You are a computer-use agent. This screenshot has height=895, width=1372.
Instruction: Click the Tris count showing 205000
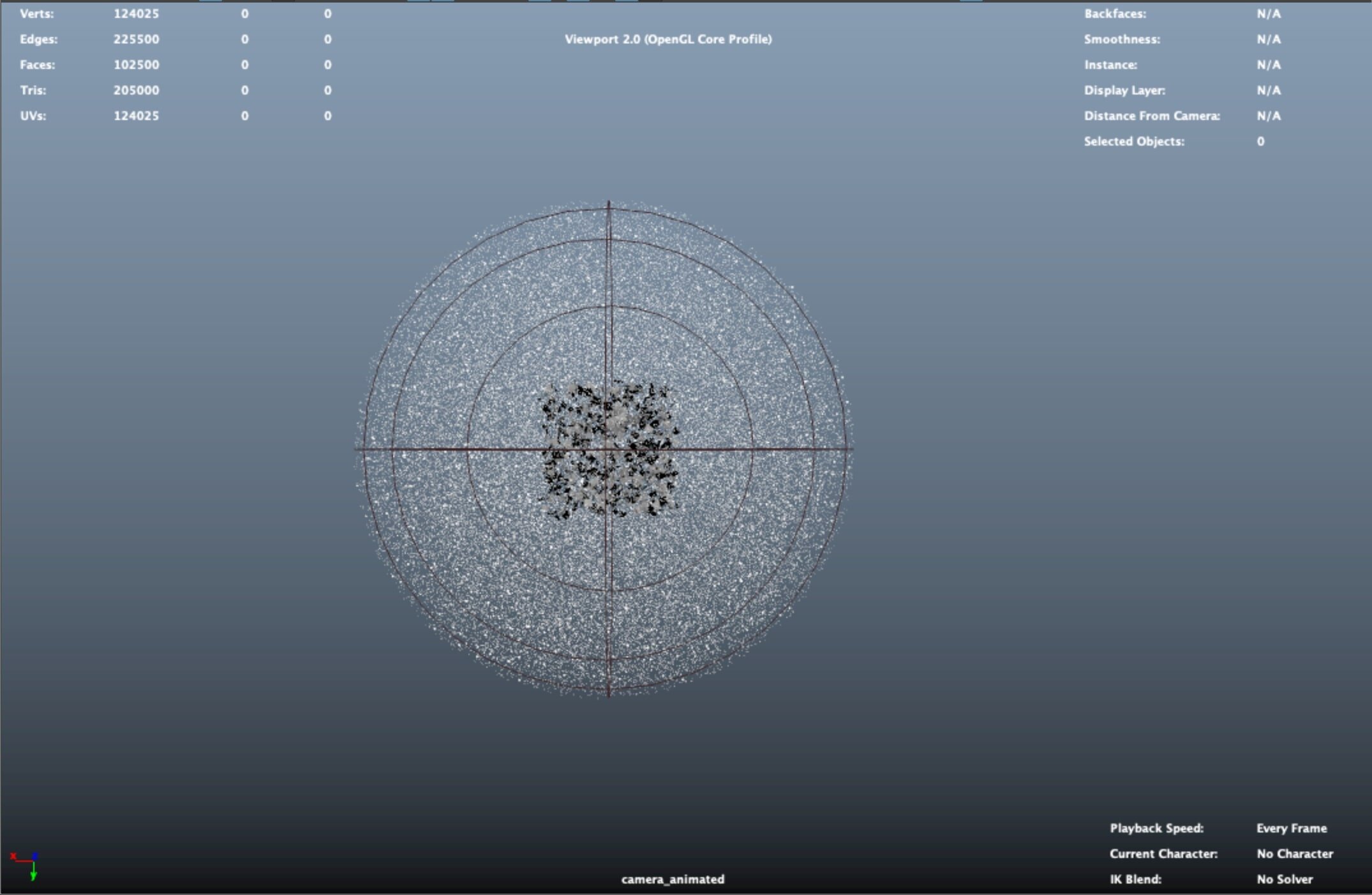(136, 90)
